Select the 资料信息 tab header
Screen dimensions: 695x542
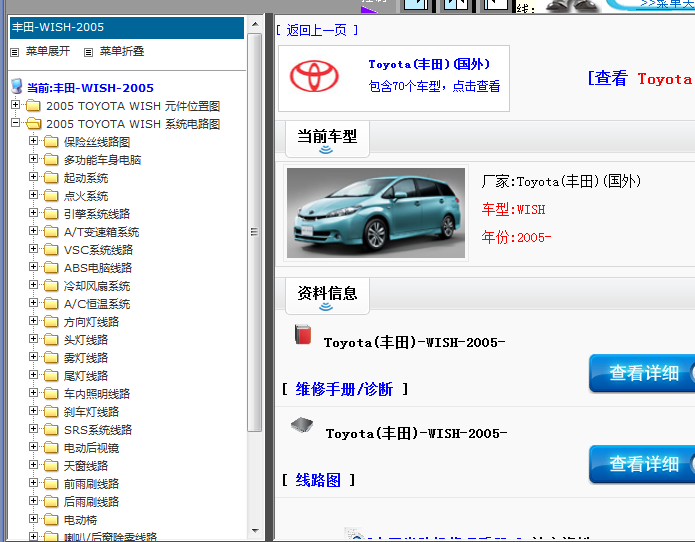click(327, 296)
